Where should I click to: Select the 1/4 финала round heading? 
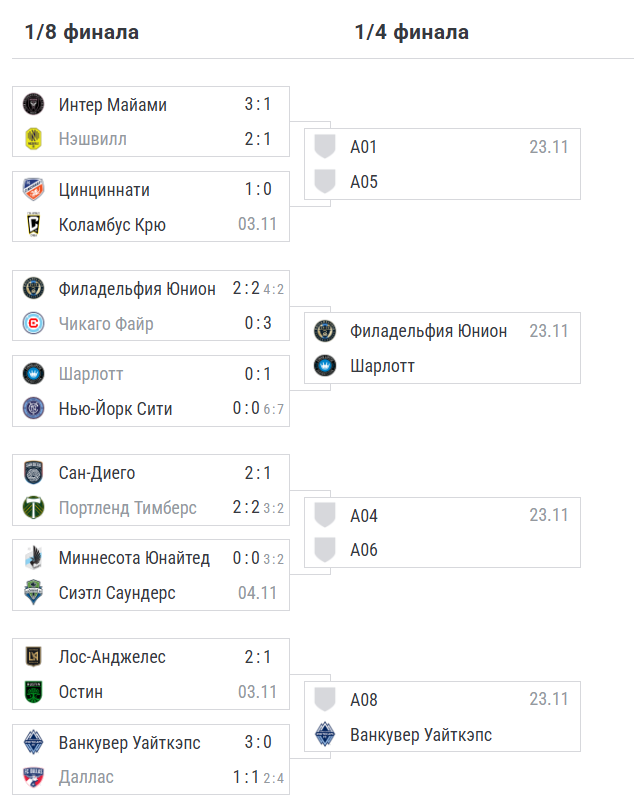[411, 32]
